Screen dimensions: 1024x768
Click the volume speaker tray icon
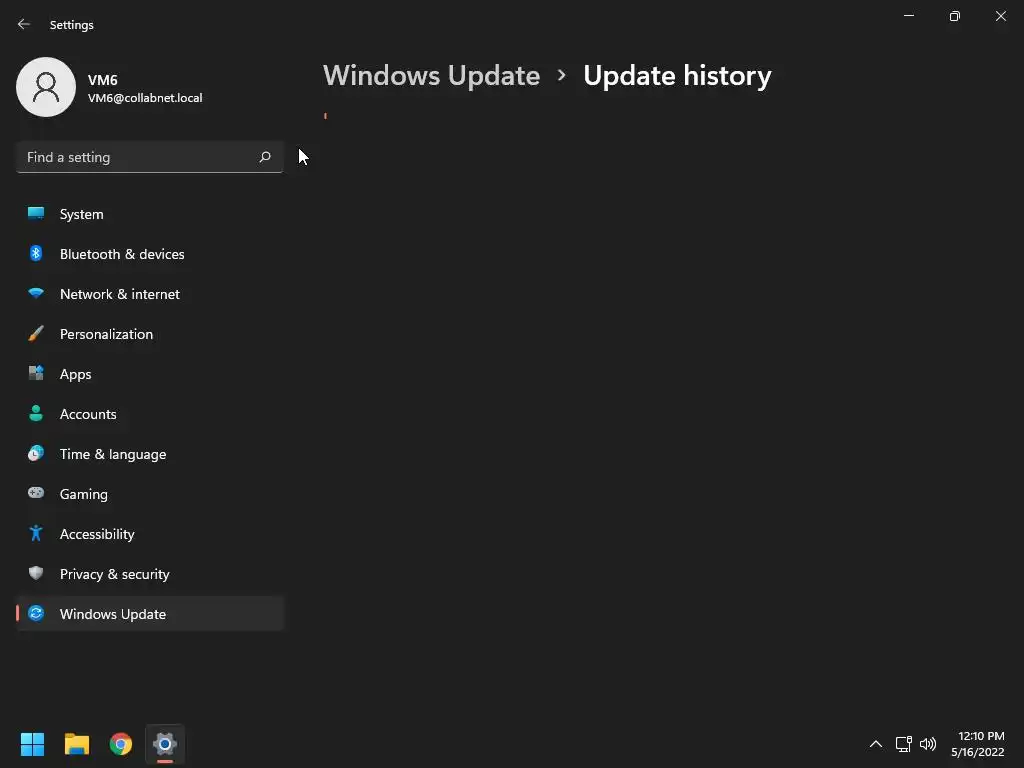pos(927,744)
